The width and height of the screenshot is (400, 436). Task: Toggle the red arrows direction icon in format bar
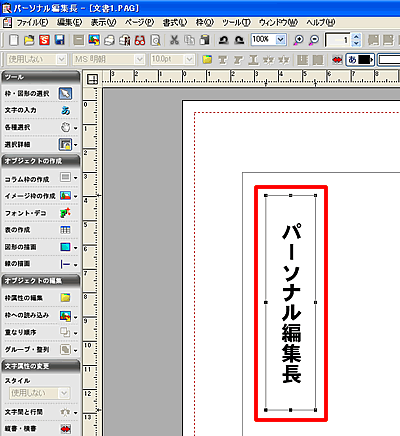(337, 60)
